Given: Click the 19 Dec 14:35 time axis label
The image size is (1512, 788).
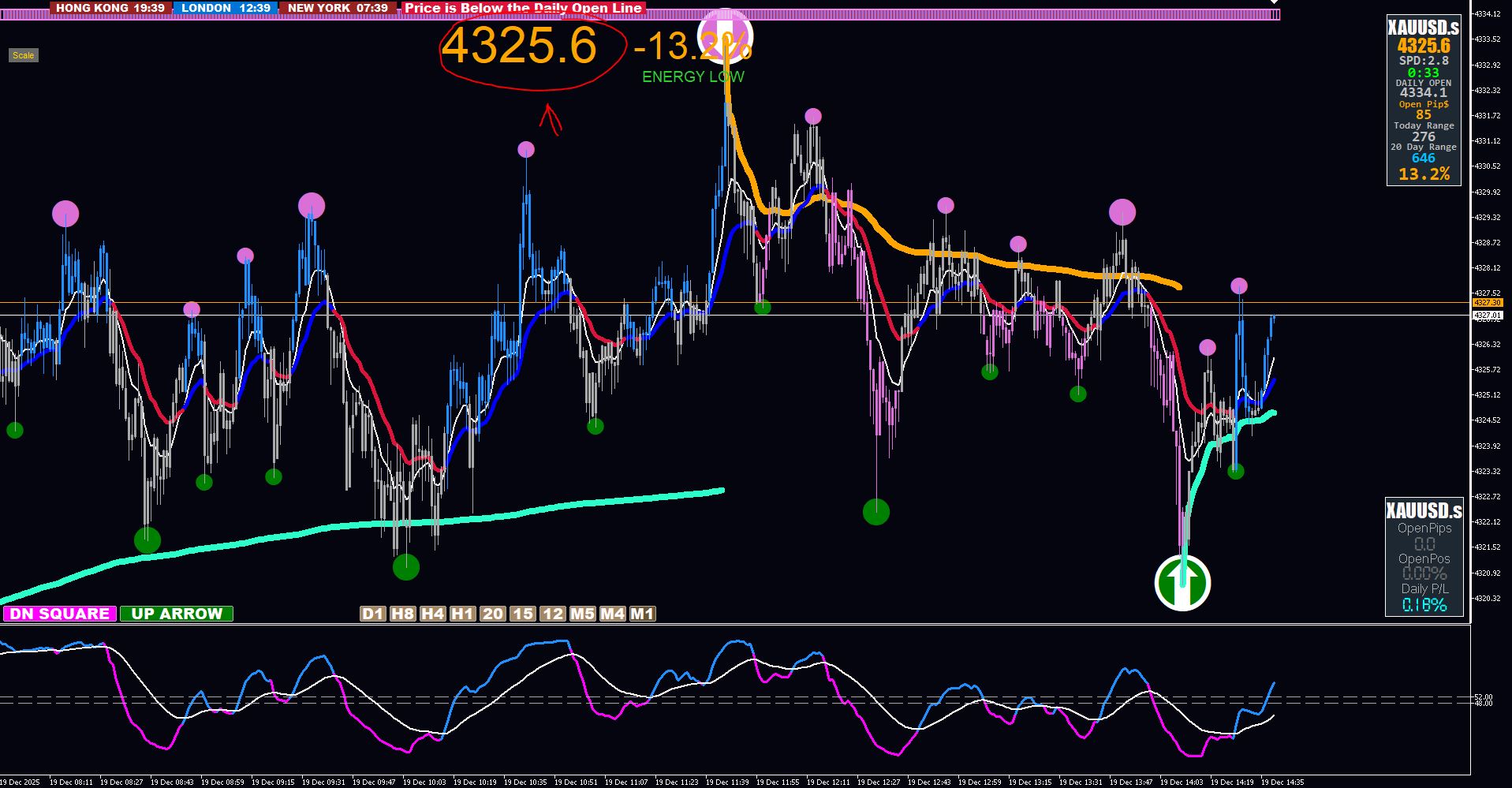Looking at the screenshot, I should pyautogui.click(x=1282, y=782).
